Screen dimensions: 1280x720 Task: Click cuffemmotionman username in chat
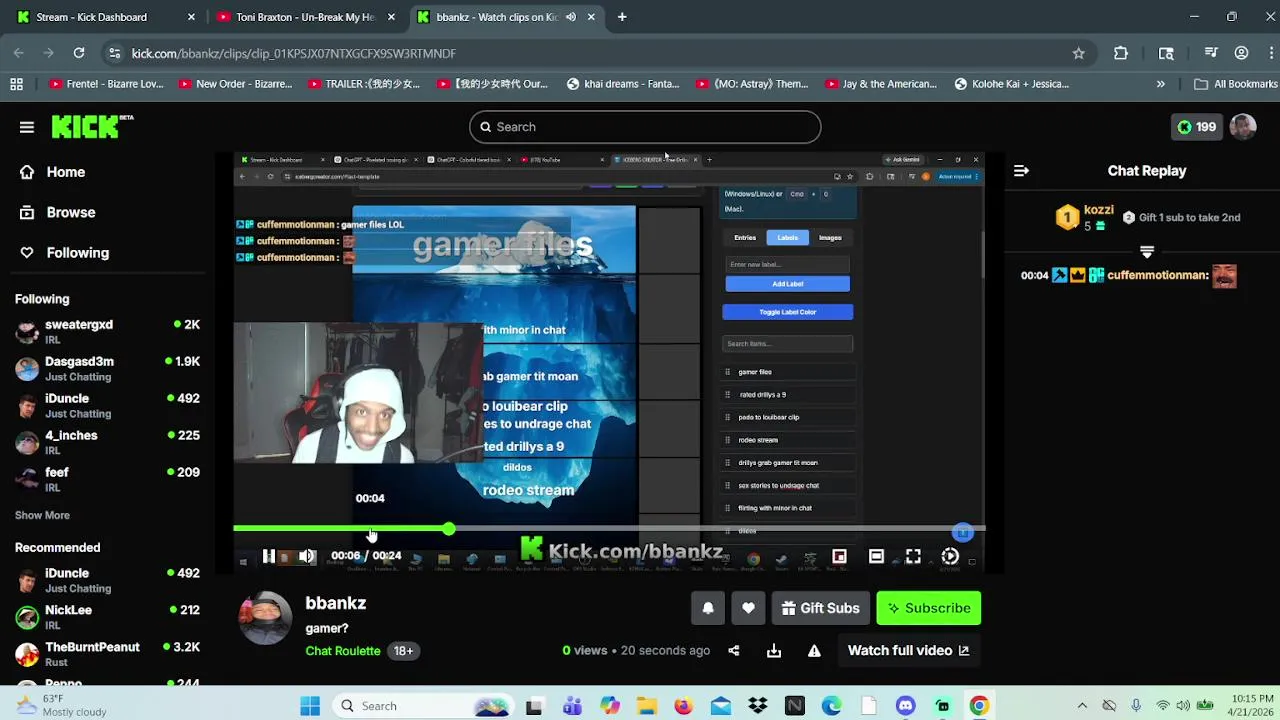(x=1158, y=275)
